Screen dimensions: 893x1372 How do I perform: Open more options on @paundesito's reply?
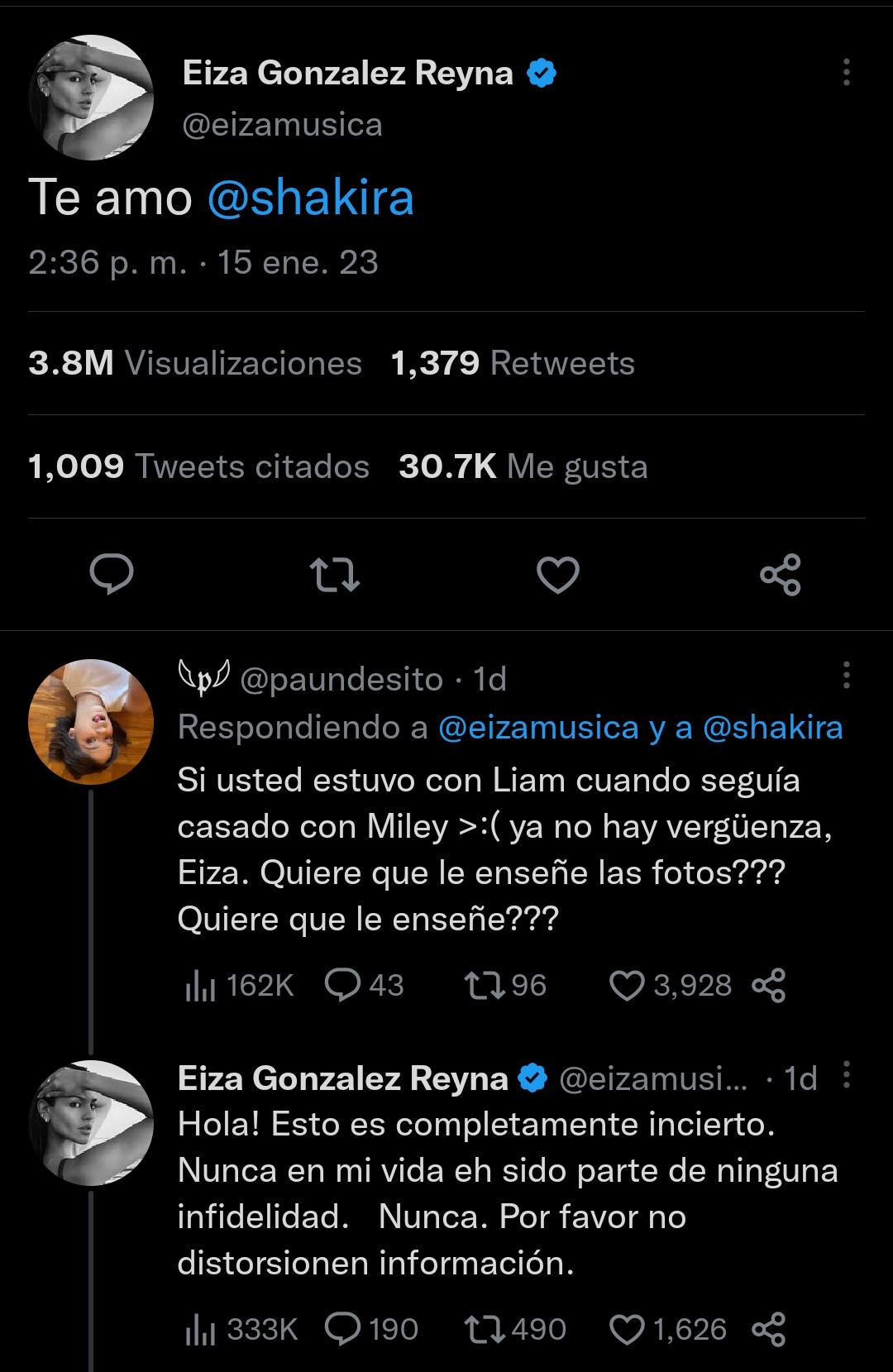[x=846, y=675]
